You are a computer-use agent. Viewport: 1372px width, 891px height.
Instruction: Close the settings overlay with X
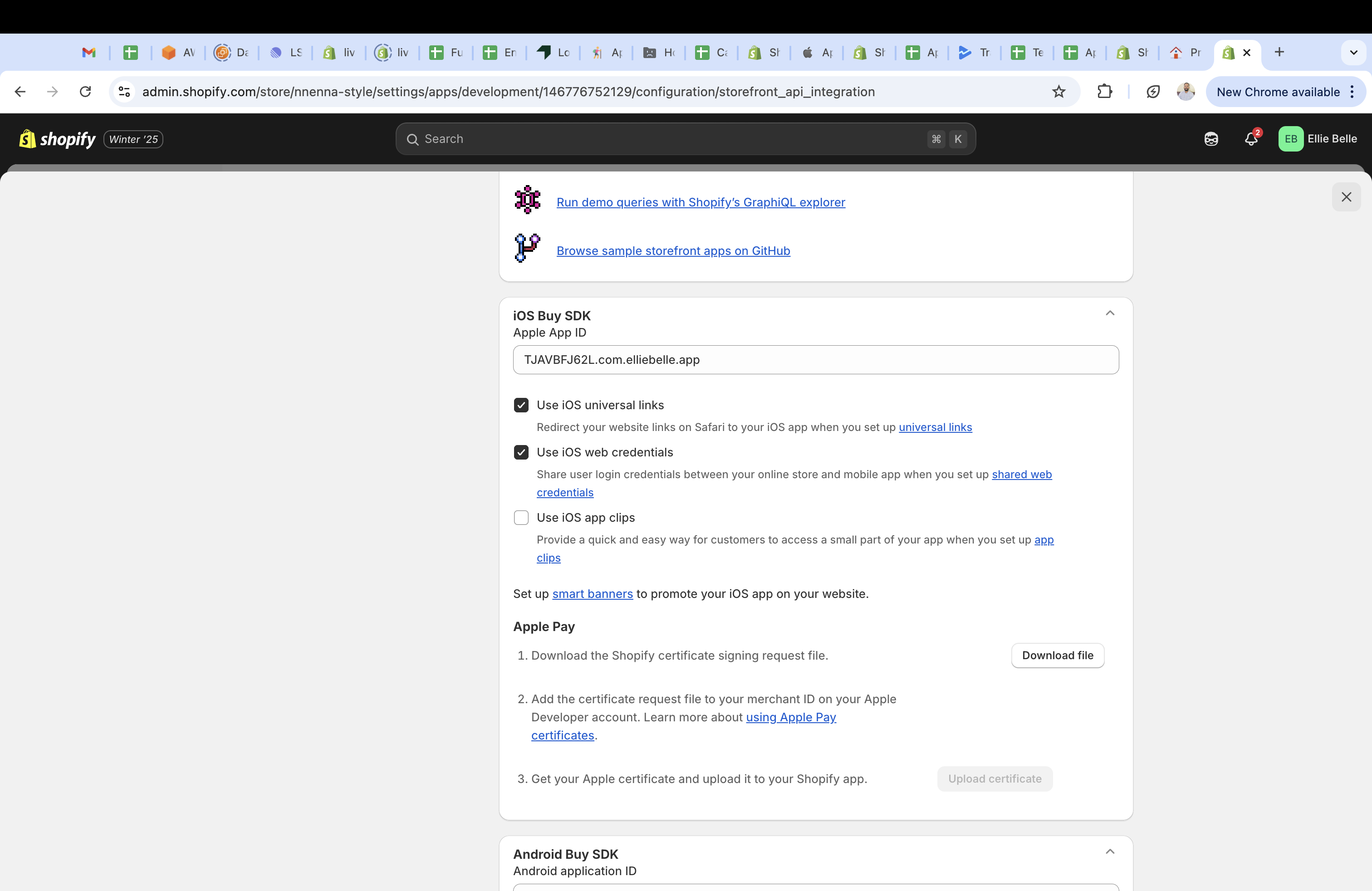(x=1346, y=197)
